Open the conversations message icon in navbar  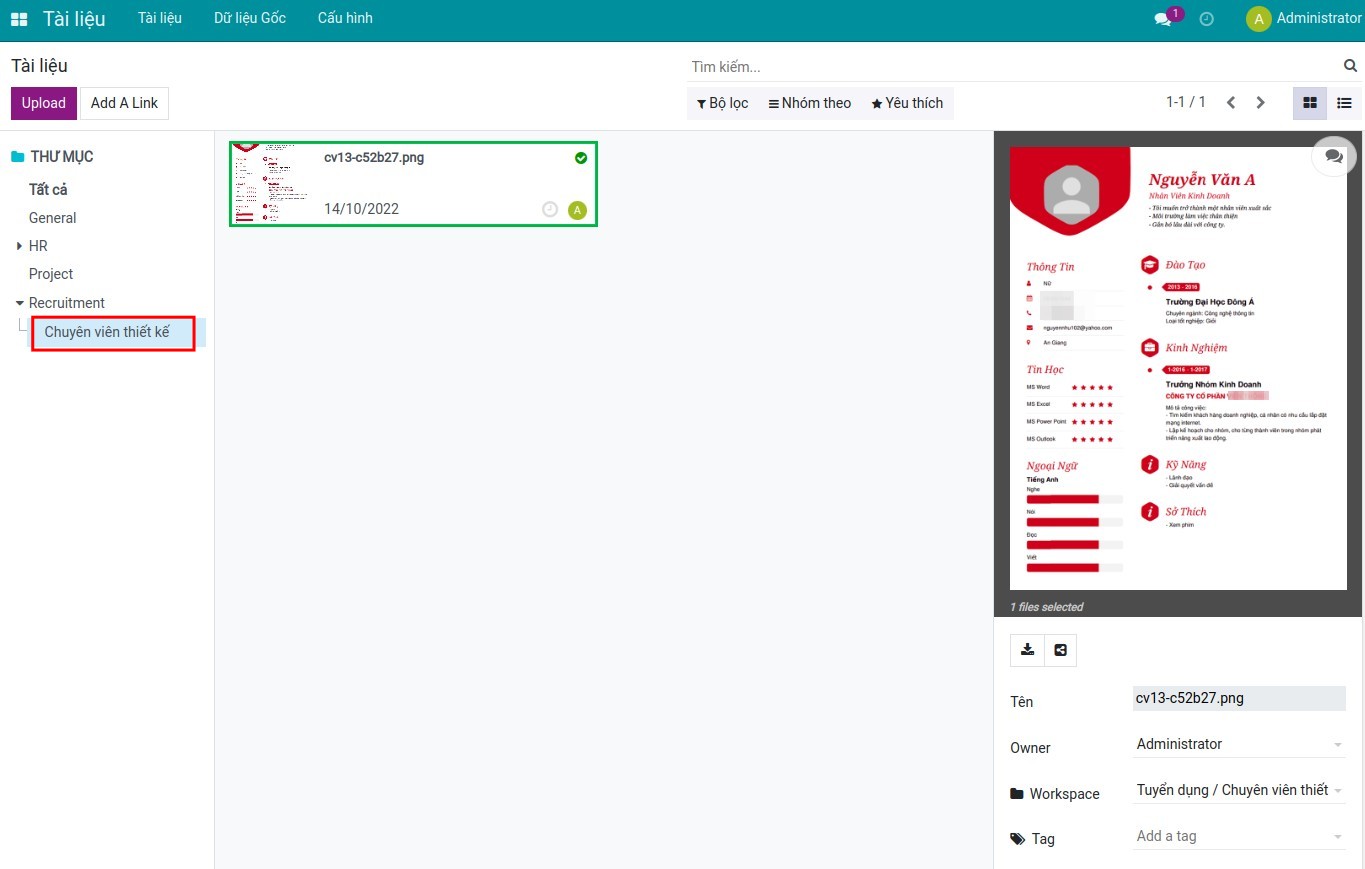click(1163, 19)
